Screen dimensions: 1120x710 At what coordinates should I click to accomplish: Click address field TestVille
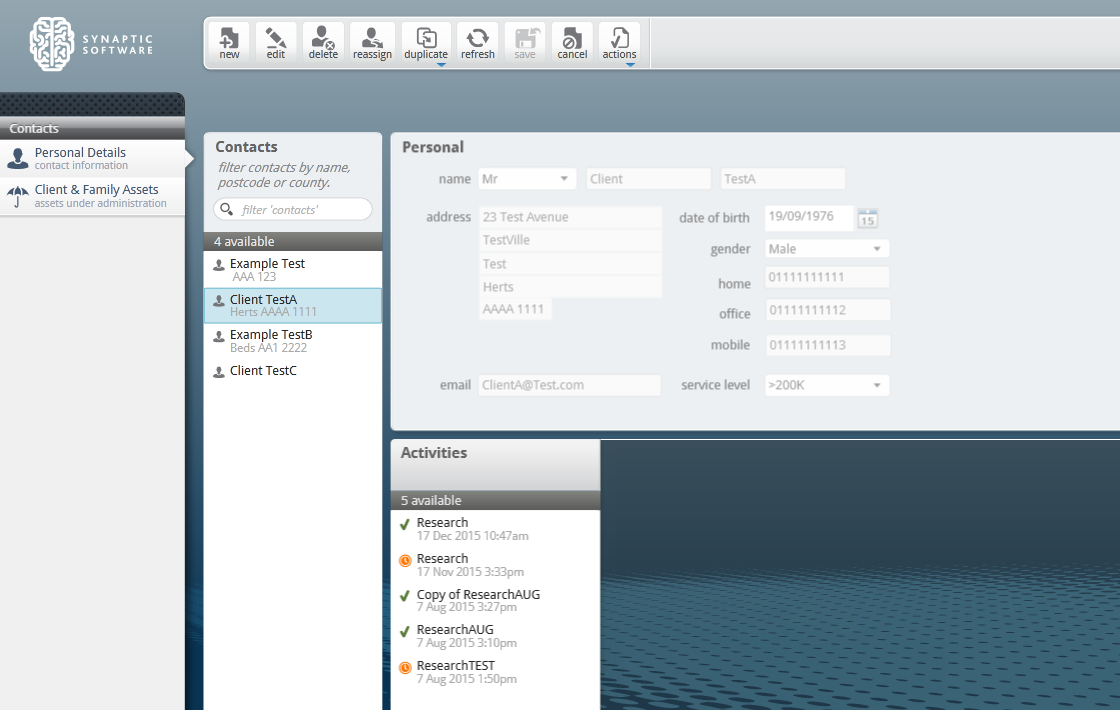(570, 240)
